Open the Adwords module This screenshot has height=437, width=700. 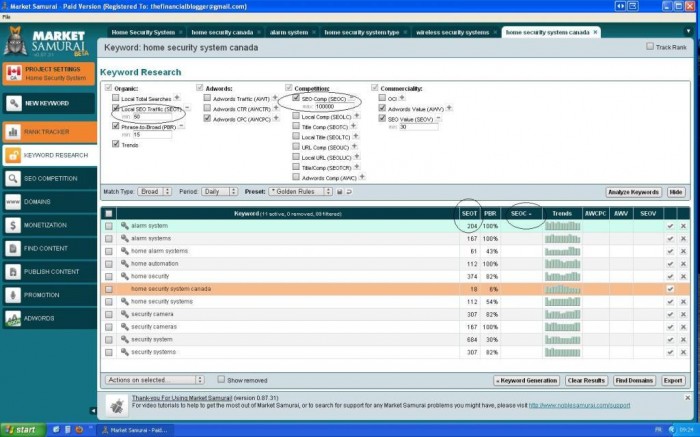click(x=49, y=318)
